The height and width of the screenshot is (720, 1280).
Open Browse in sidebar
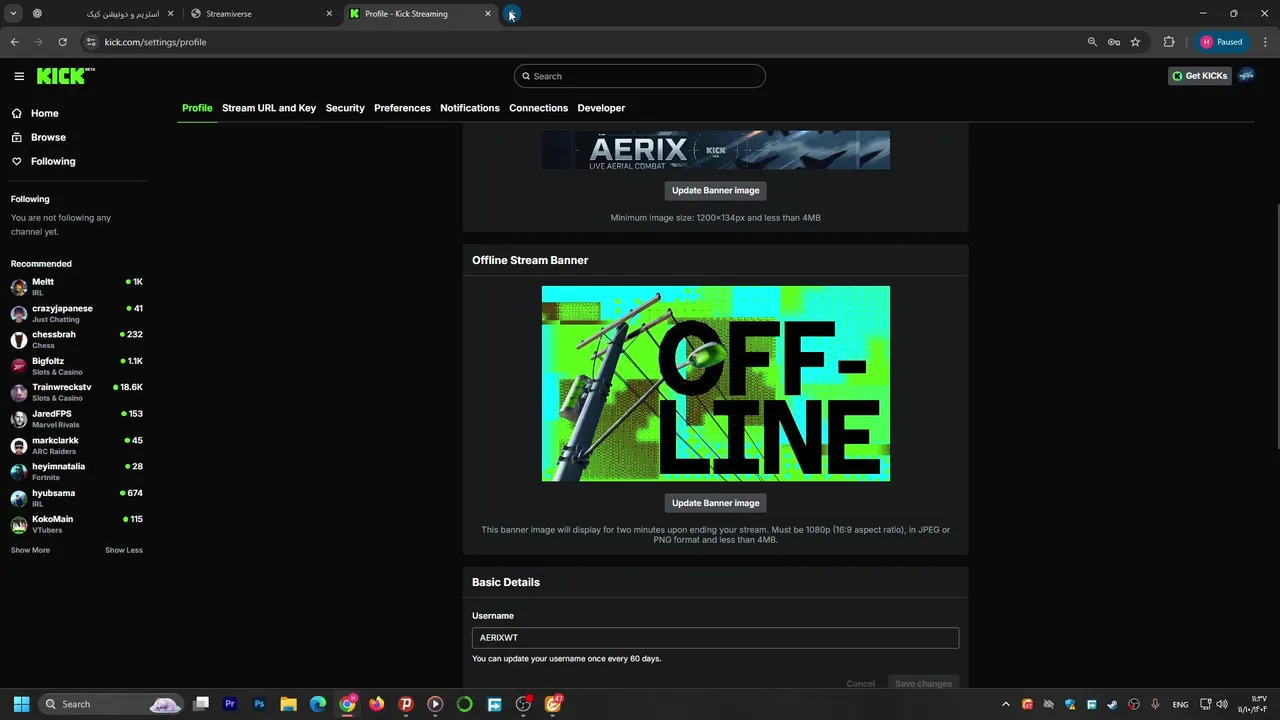coord(48,137)
